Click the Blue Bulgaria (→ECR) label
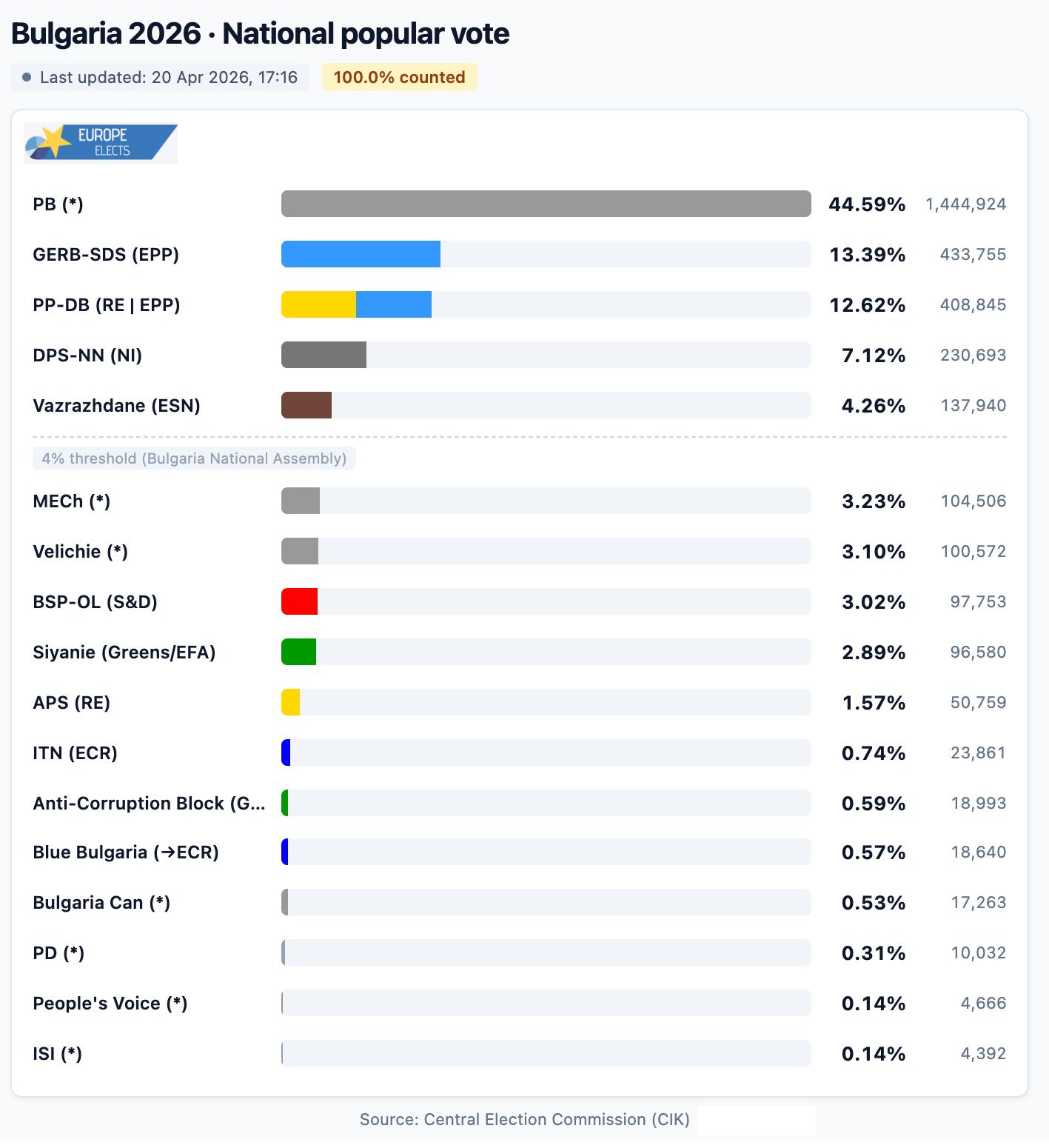1049x1148 pixels. pyautogui.click(x=126, y=852)
